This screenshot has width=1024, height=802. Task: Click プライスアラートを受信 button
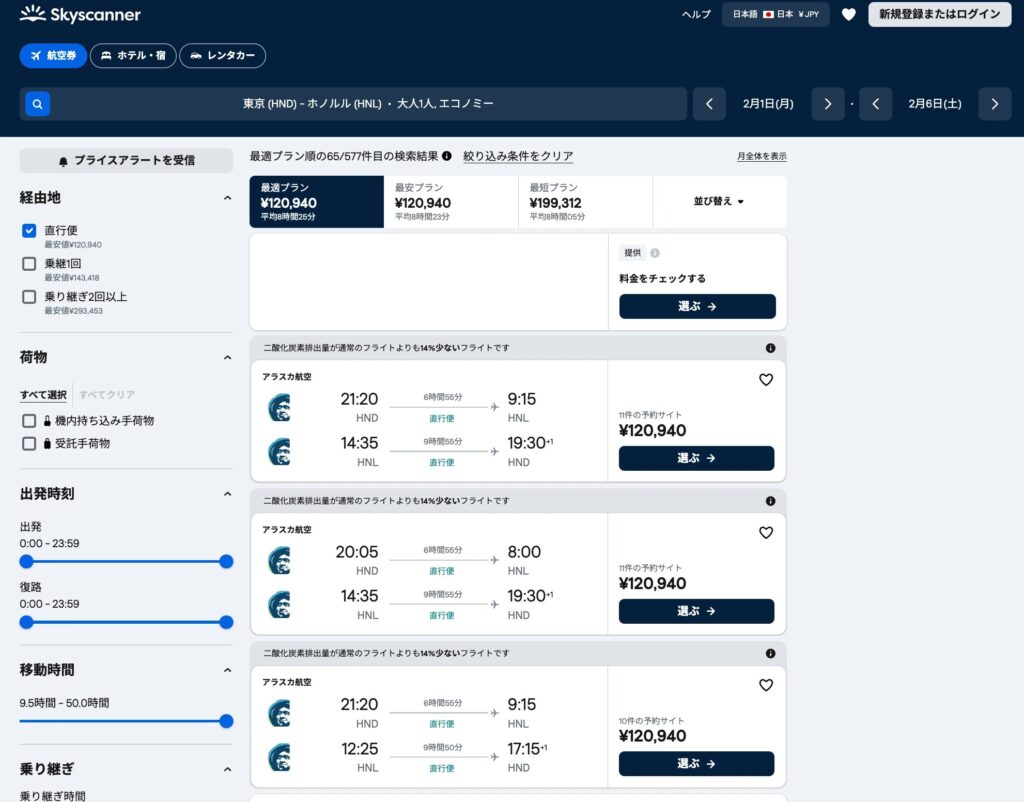(x=126, y=160)
